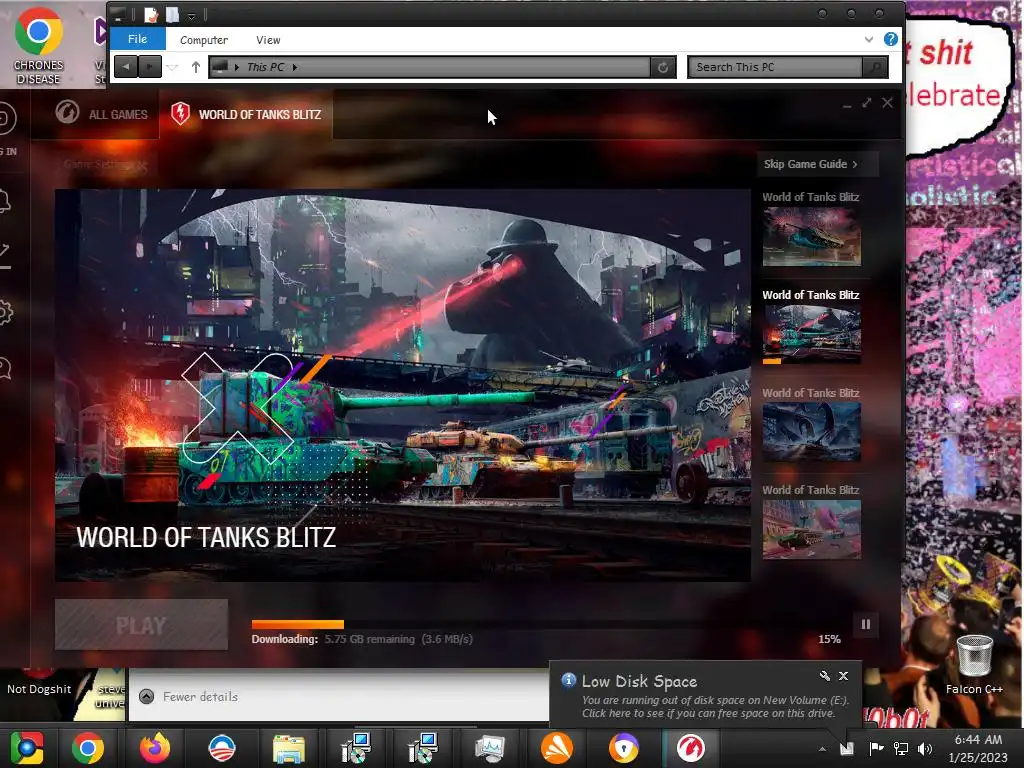
Task: Switch to the Computer ribbon tab
Action: [204, 40]
